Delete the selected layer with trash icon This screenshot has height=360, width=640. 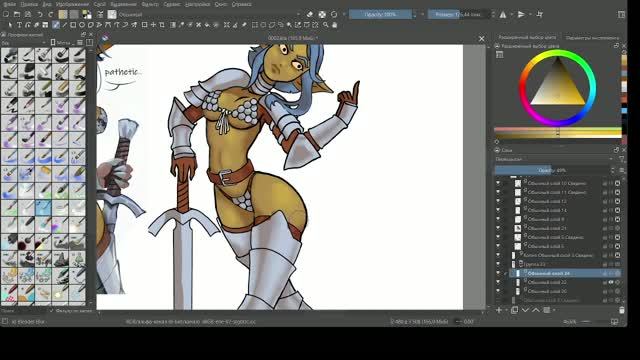coord(621,310)
